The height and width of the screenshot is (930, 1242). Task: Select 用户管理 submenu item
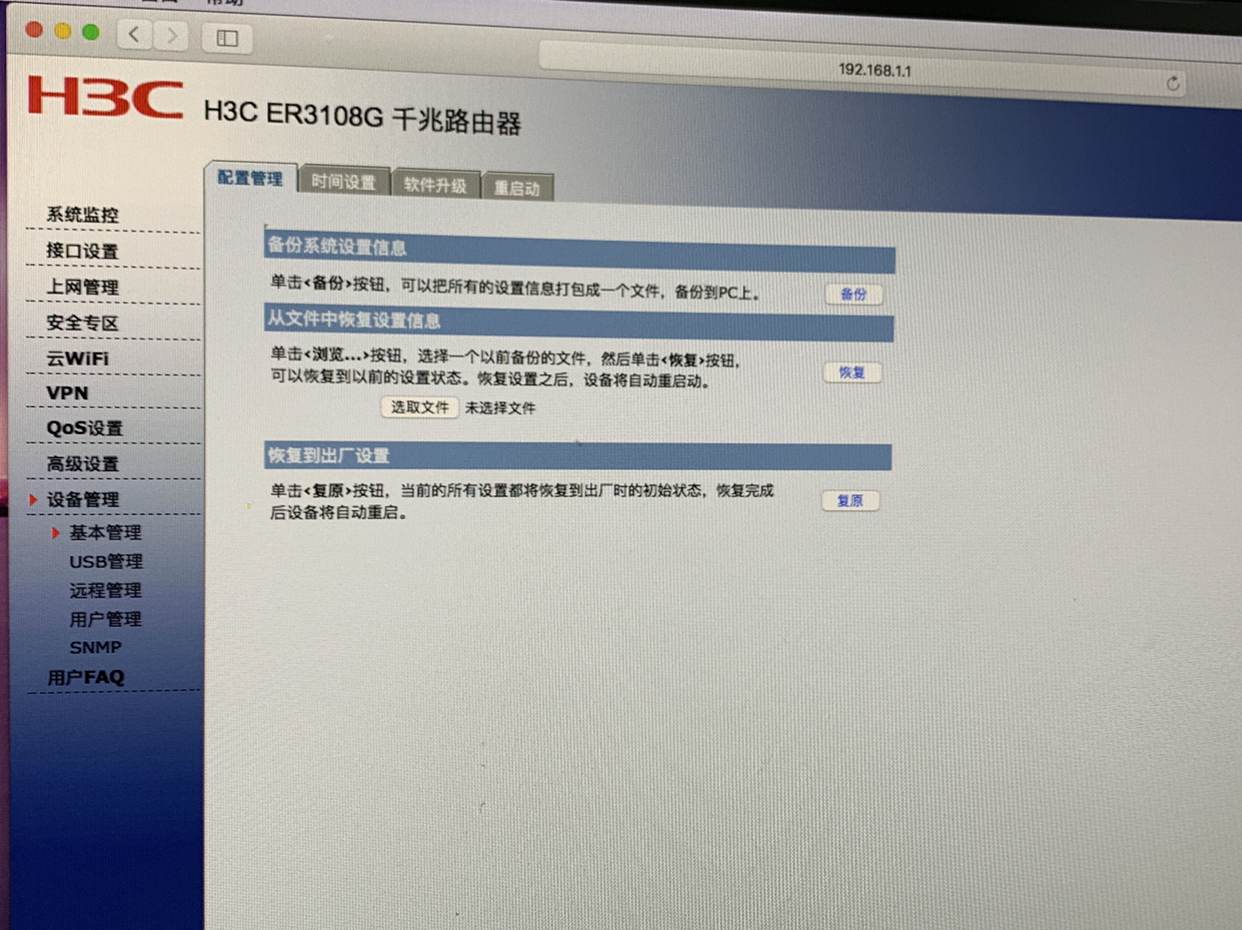click(x=105, y=620)
